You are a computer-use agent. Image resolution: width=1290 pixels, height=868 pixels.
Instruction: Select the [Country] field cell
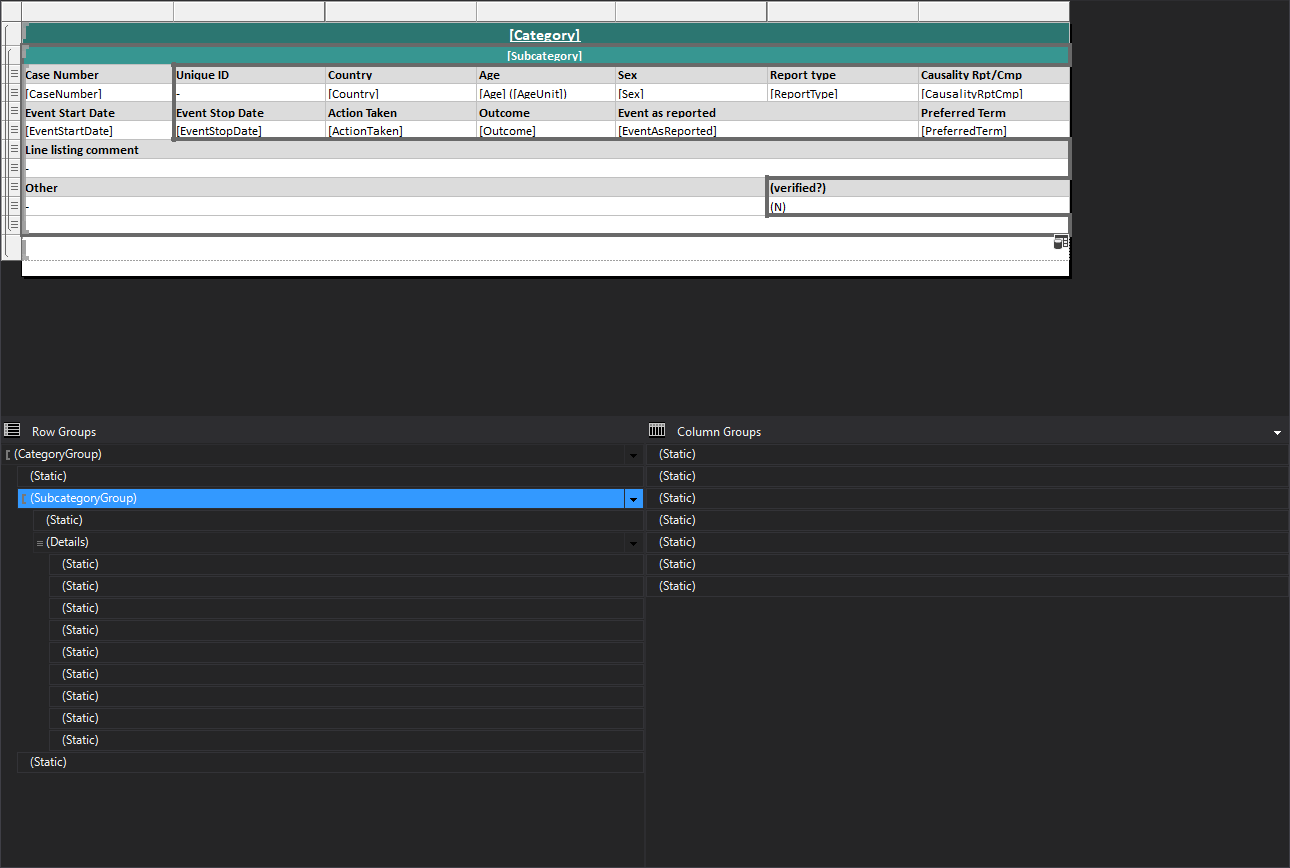pos(401,93)
